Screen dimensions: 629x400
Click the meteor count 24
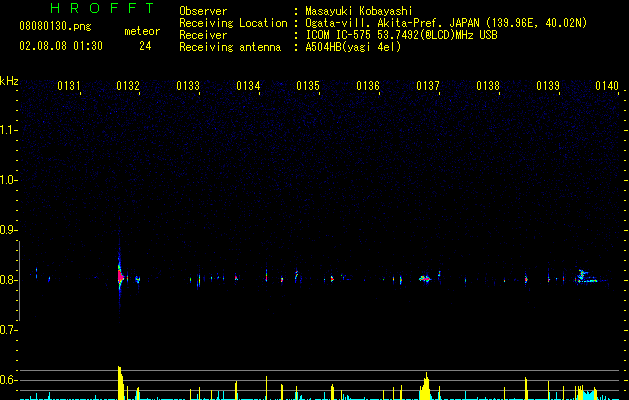pyautogui.click(x=145, y=46)
